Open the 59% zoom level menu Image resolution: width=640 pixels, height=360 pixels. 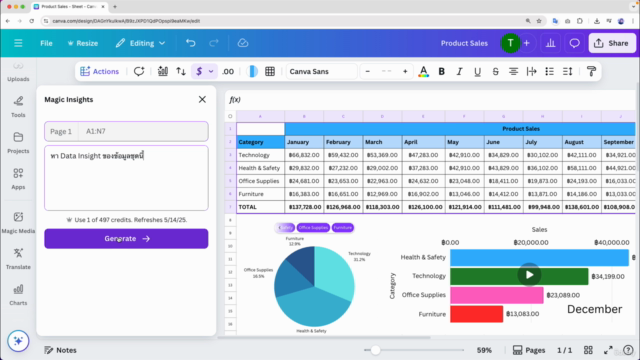tap(484, 350)
